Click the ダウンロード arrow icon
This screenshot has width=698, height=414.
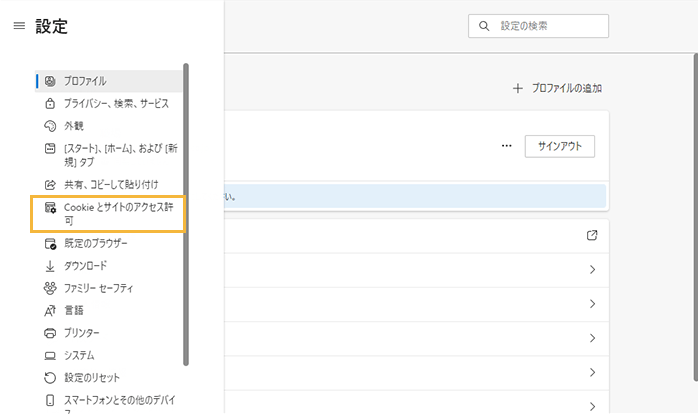tap(50, 266)
